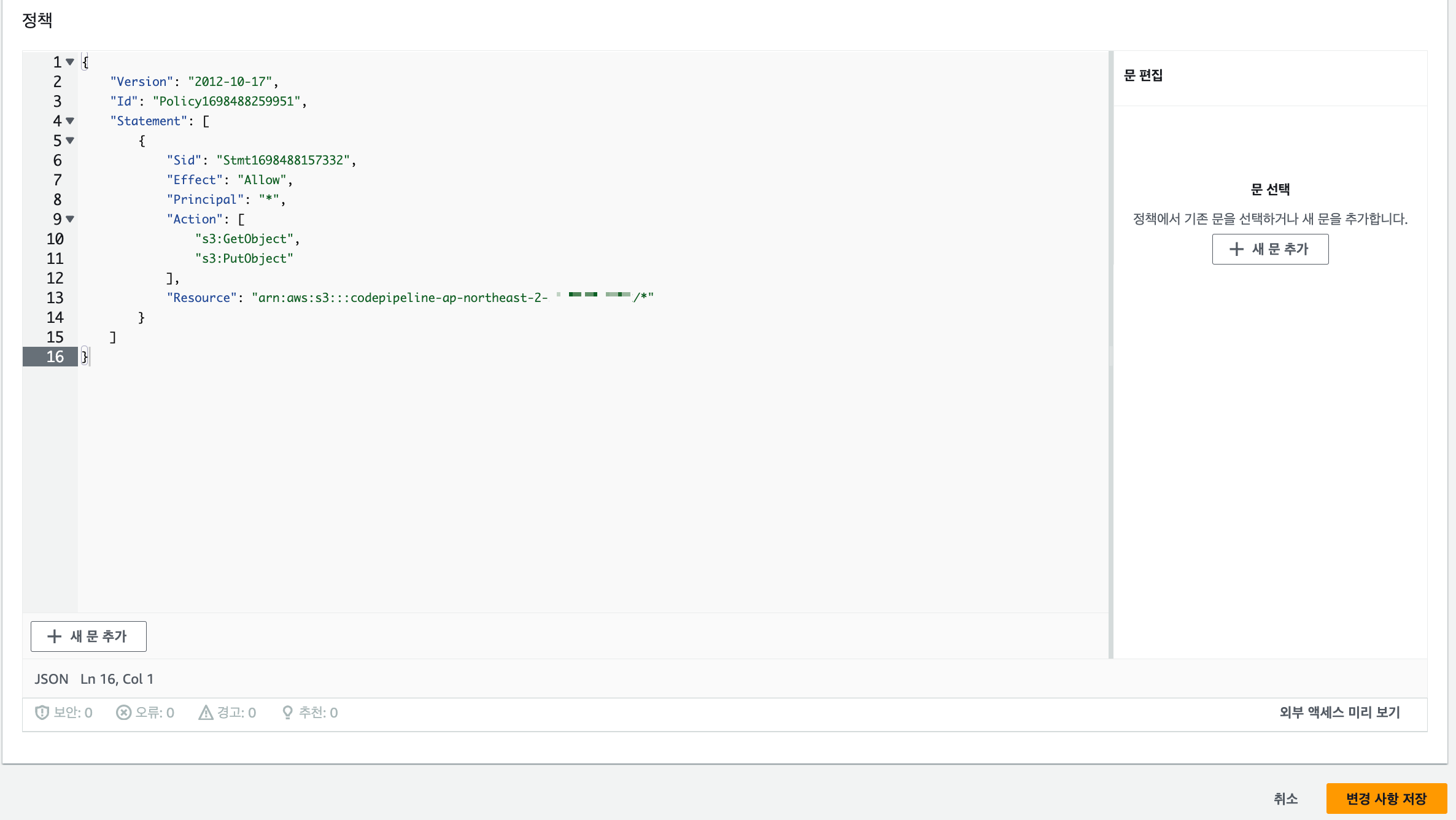Select the "Version" key on line 2
The height and width of the screenshot is (820, 1456).
click(142, 82)
